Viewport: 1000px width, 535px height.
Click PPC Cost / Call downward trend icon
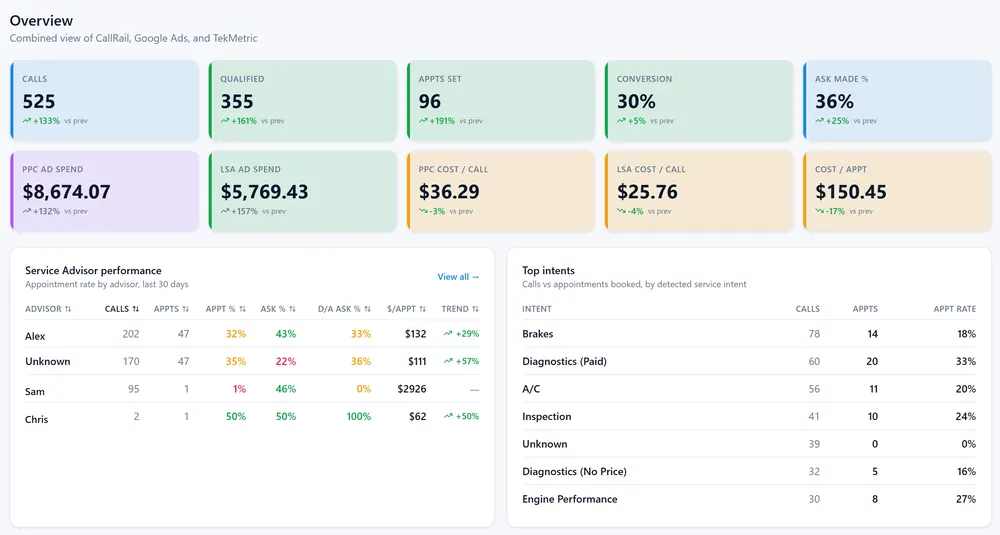coord(423,211)
